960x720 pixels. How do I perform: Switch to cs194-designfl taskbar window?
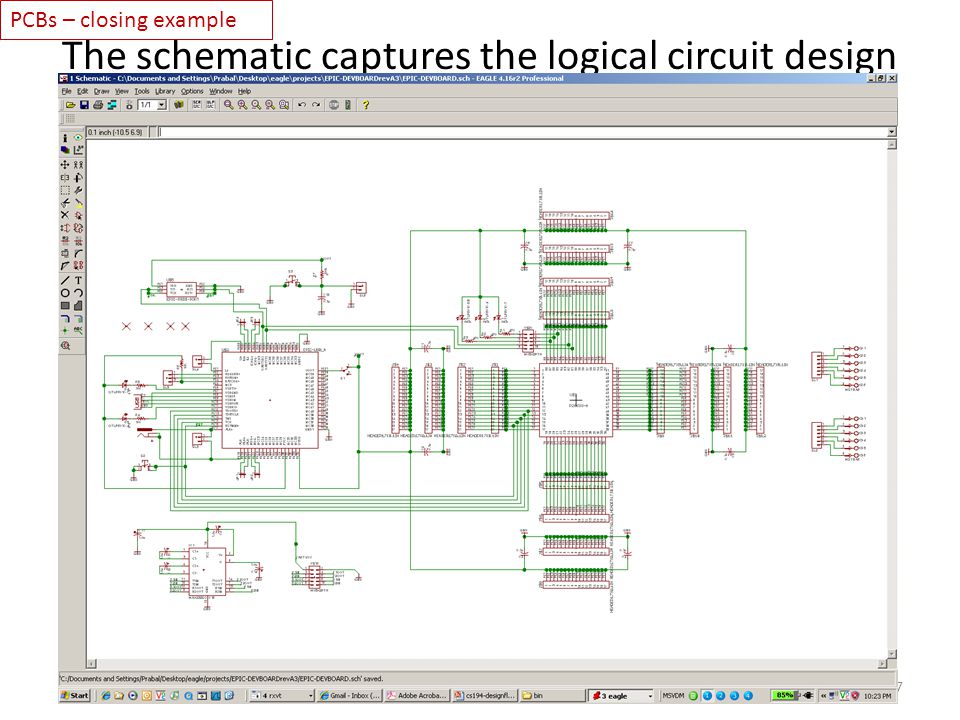coord(485,696)
